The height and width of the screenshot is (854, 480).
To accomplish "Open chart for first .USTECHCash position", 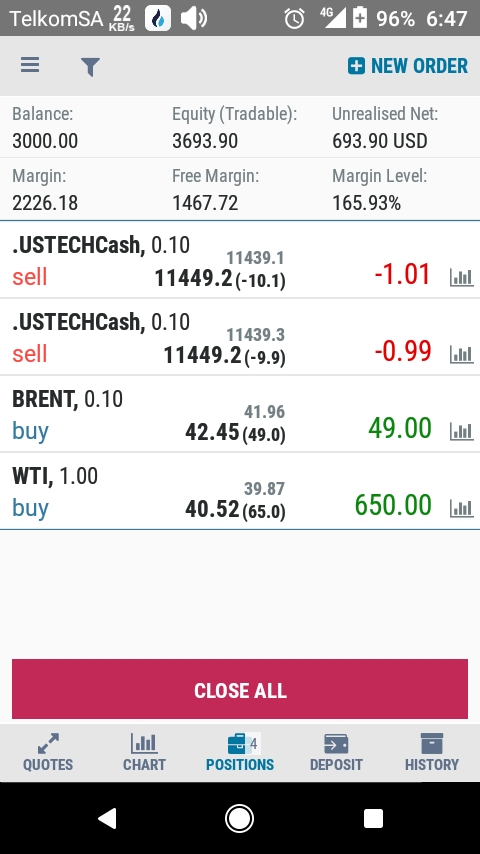I will coord(461,277).
